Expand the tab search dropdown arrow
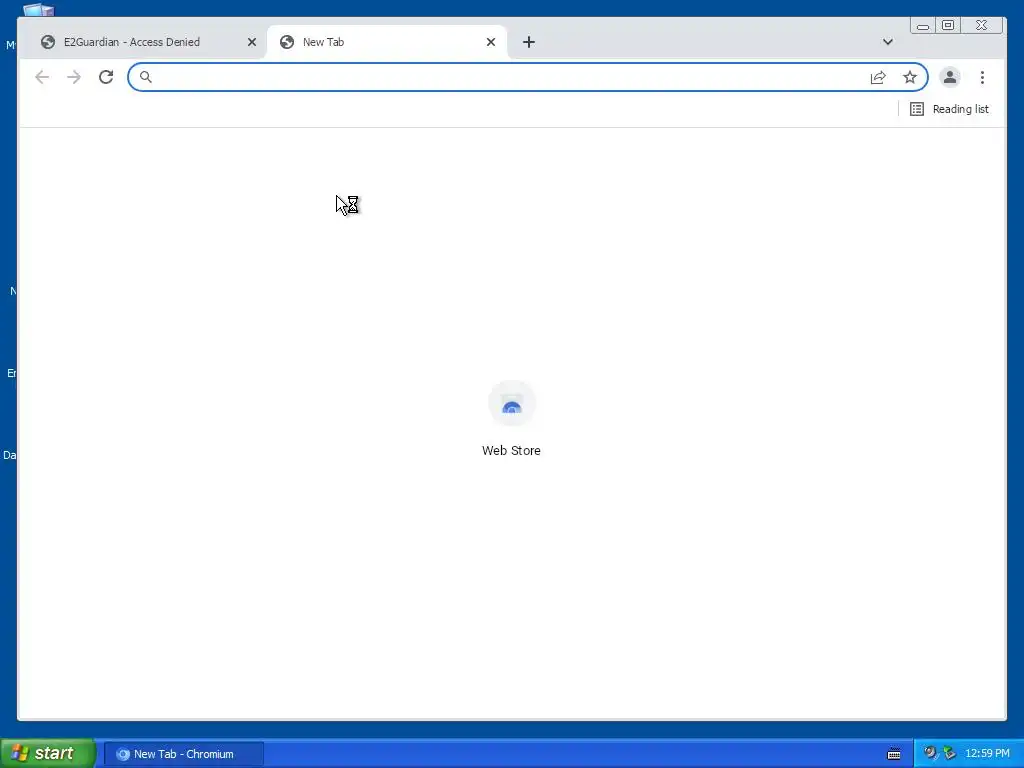The image size is (1024, 768). point(888,42)
